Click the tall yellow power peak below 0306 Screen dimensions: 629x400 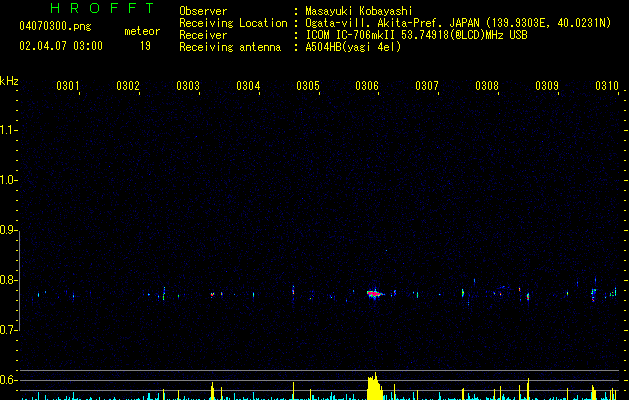(x=375, y=387)
